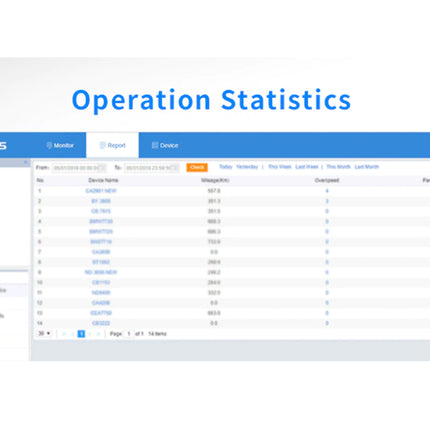
Task: Click the overspeed count in row 2
Action: 327,201
